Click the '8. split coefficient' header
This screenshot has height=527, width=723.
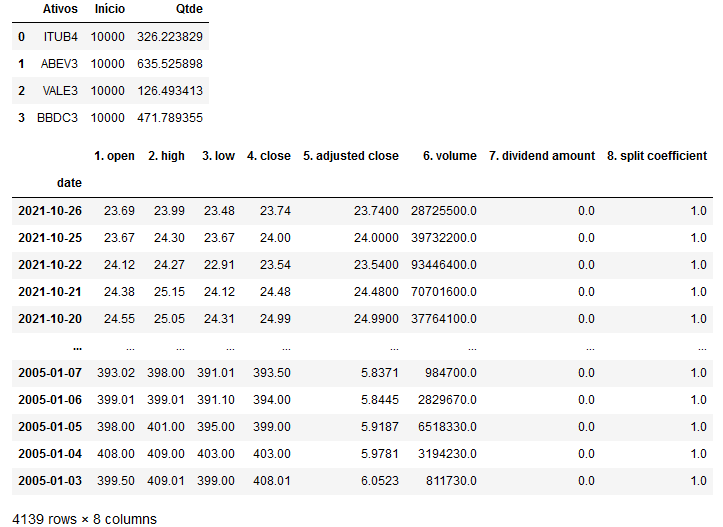pos(657,156)
